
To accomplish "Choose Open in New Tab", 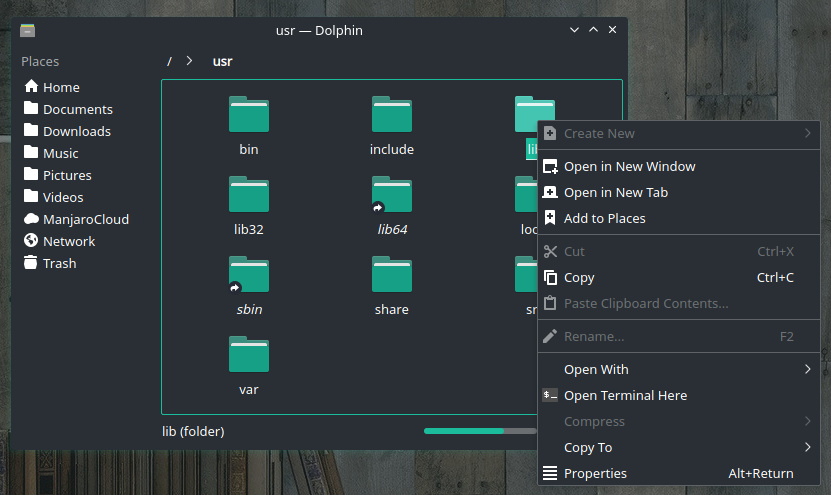I will [679, 192].
